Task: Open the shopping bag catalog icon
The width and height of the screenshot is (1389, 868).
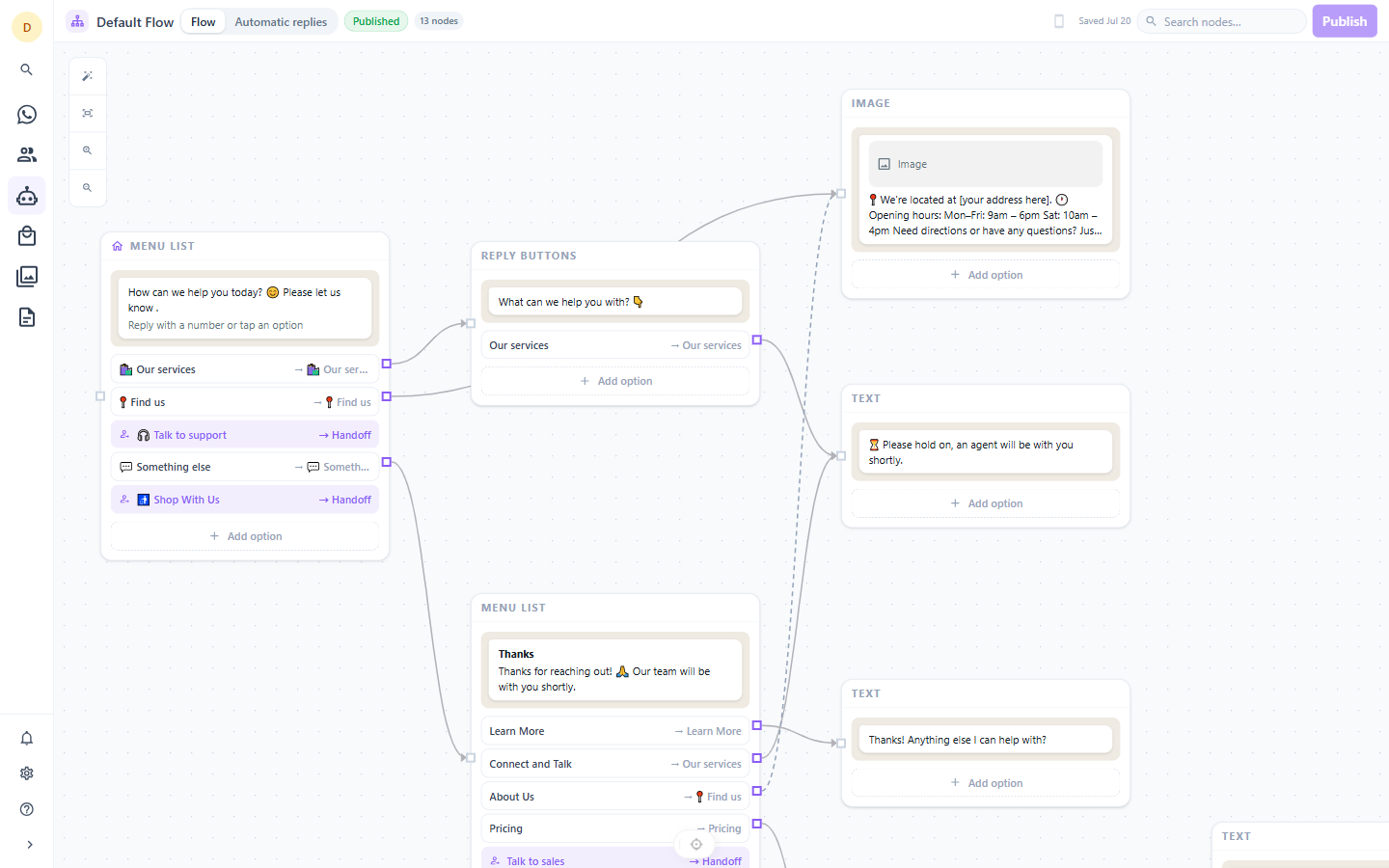Action: pos(27,236)
